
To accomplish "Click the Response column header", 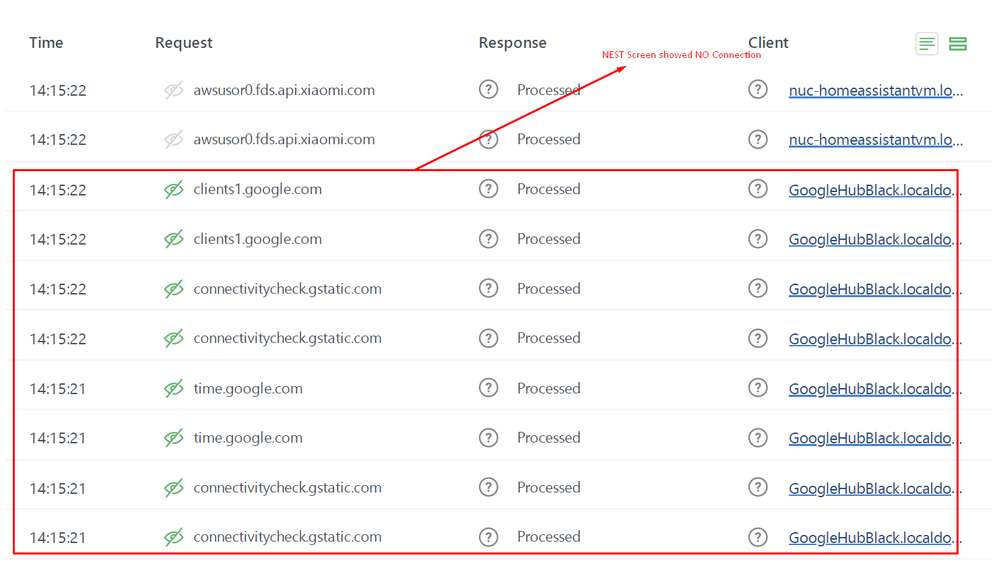I will pos(512,43).
